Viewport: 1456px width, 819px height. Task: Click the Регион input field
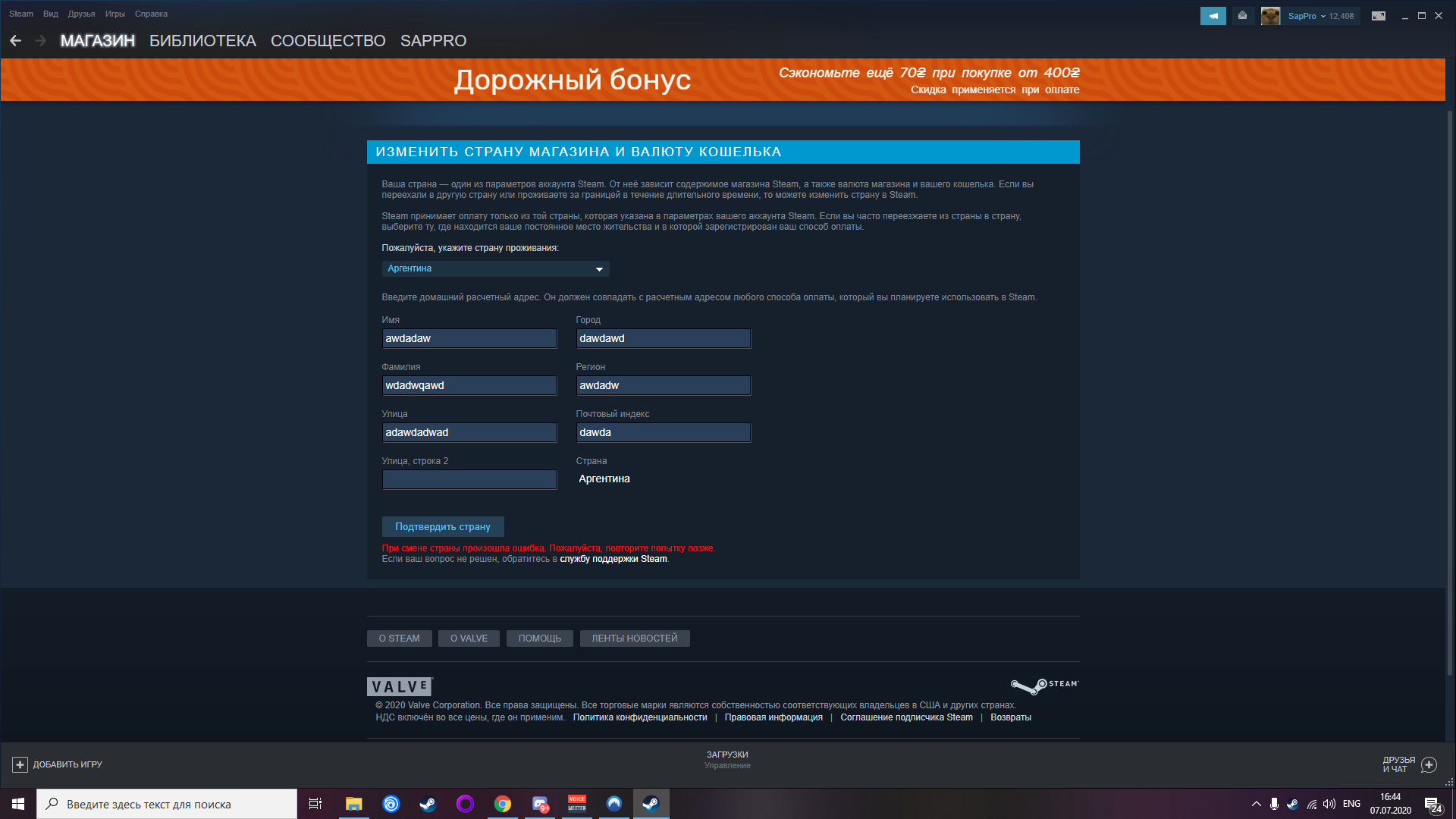pyautogui.click(x=664, y=385)
